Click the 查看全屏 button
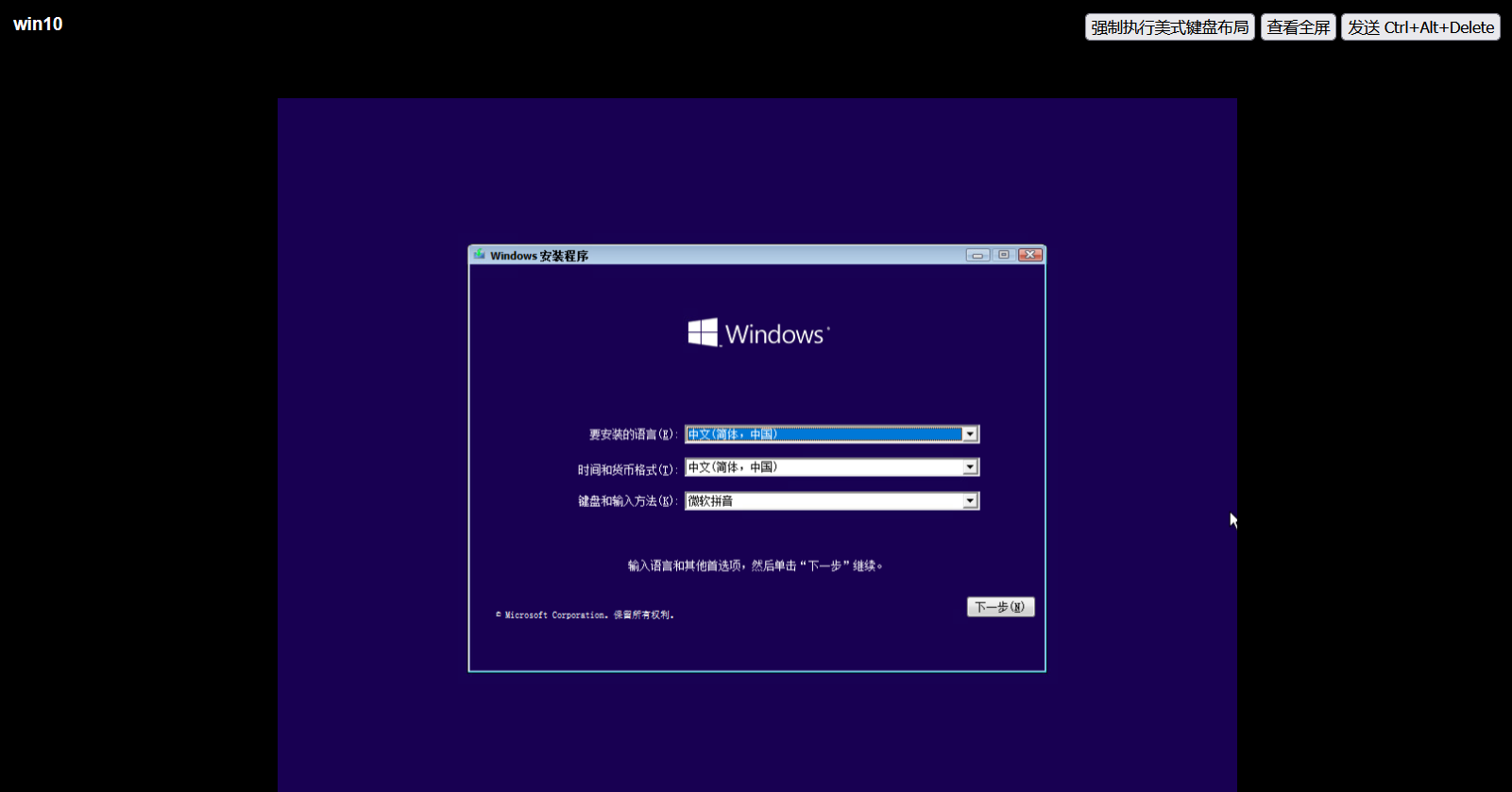Image resolution: width=1512 pixels, height=792 pixels. [x=1299, y=27]
